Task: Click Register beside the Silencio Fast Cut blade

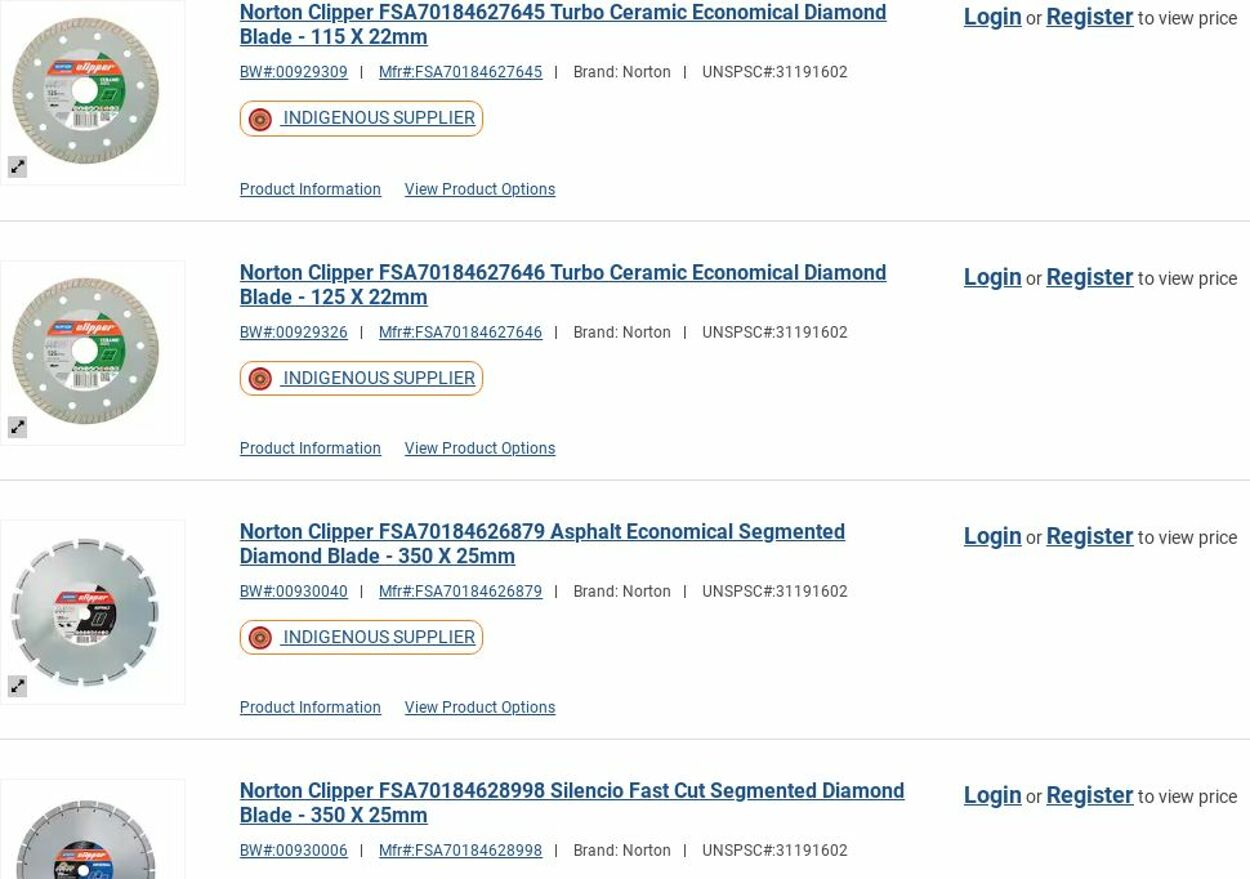Action: tap(1089, 795)
